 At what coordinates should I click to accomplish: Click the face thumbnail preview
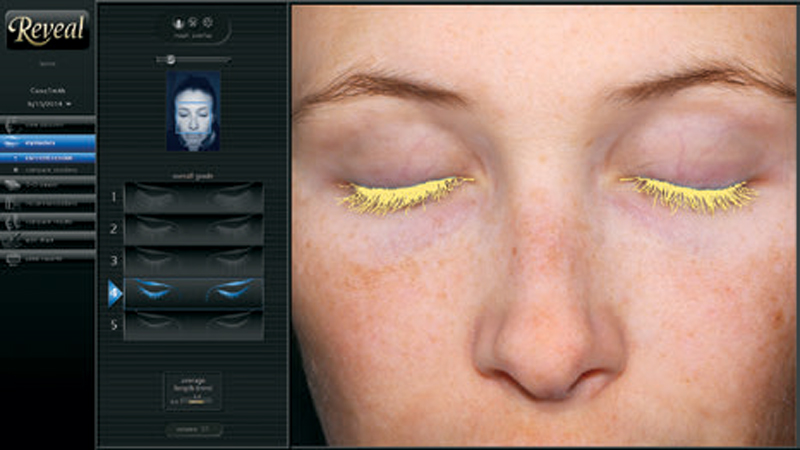pos(193,110)
